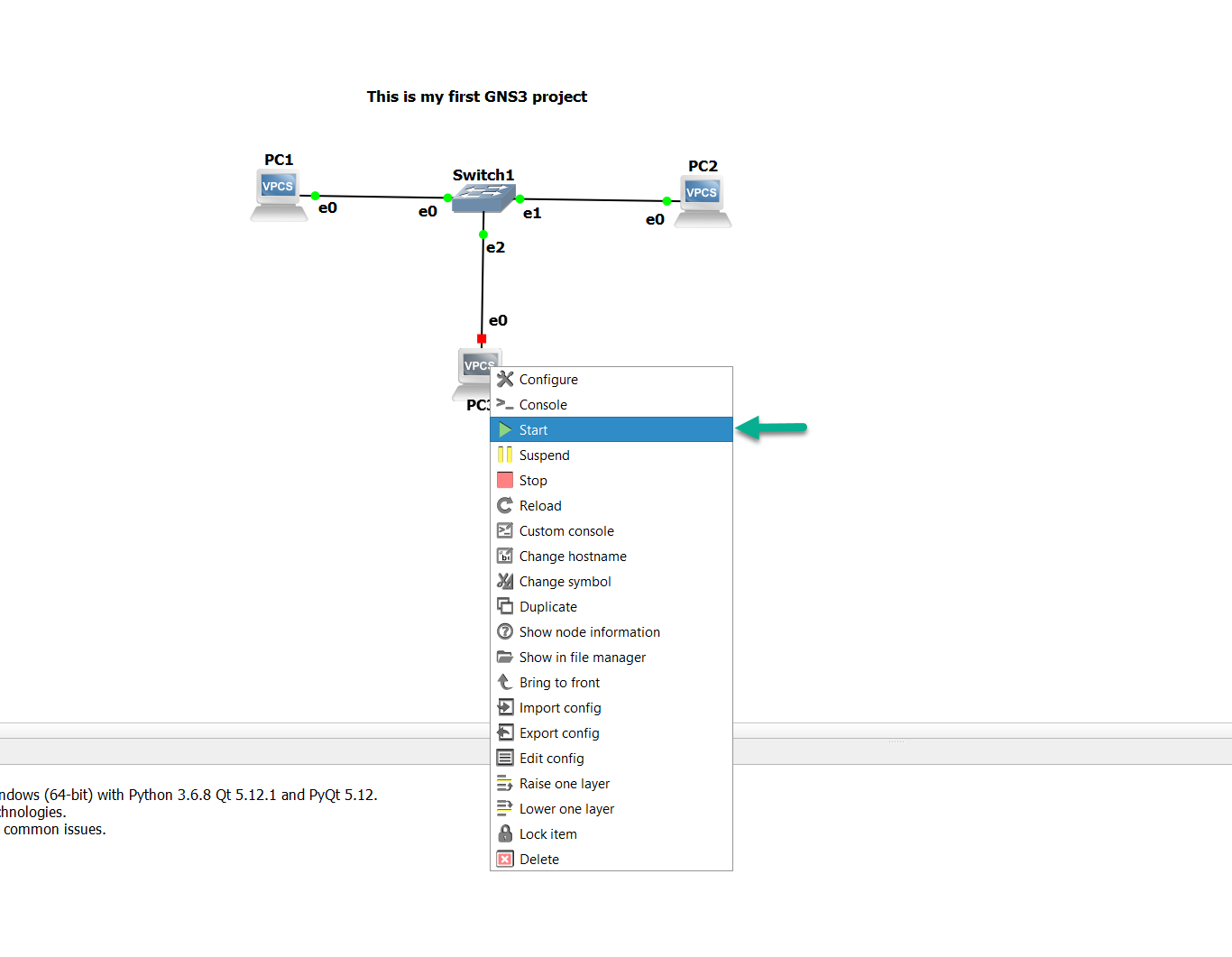Select Show in file manager entry
The width and height of the screenshot is (1232, 957).
(611, 657)
